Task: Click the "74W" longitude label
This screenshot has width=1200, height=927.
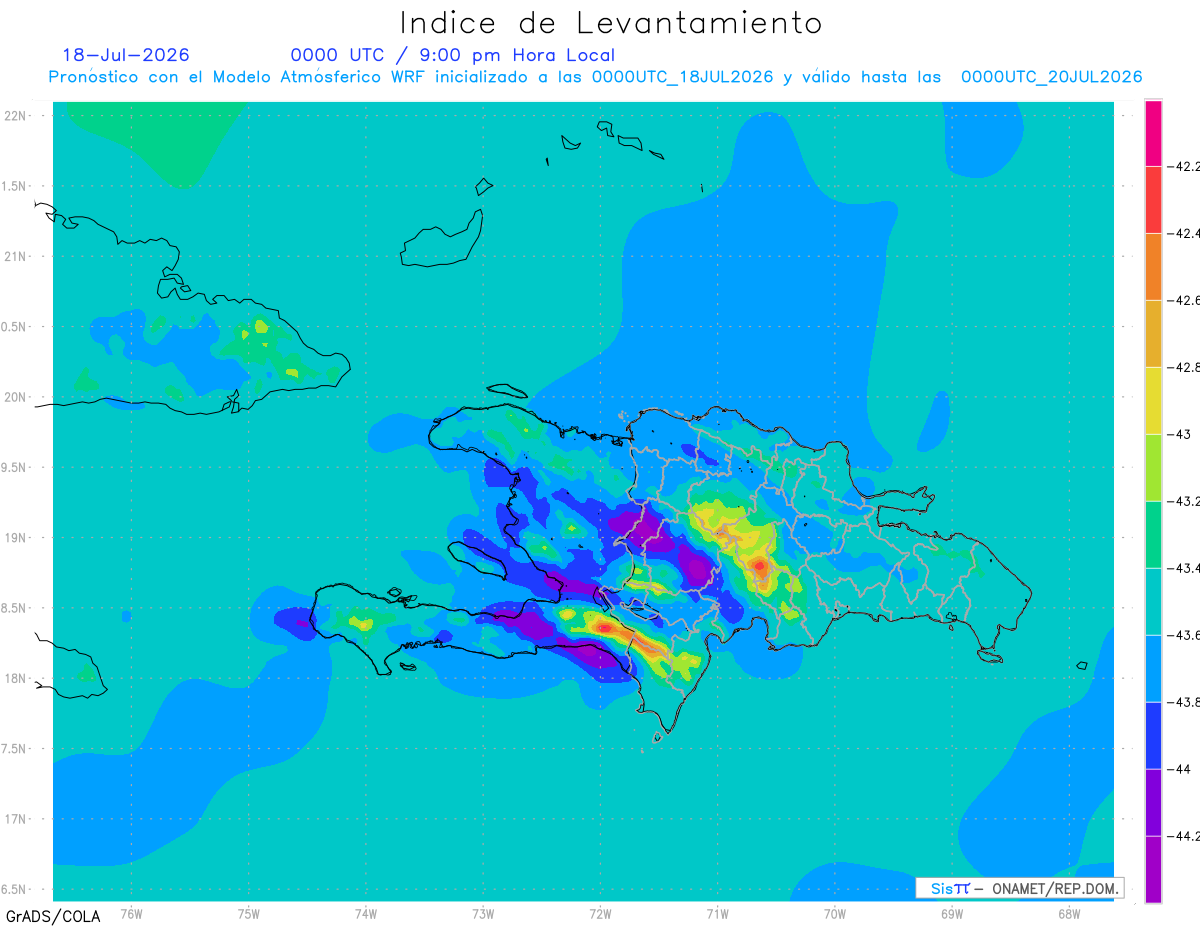Action: [x=366, y=913]
